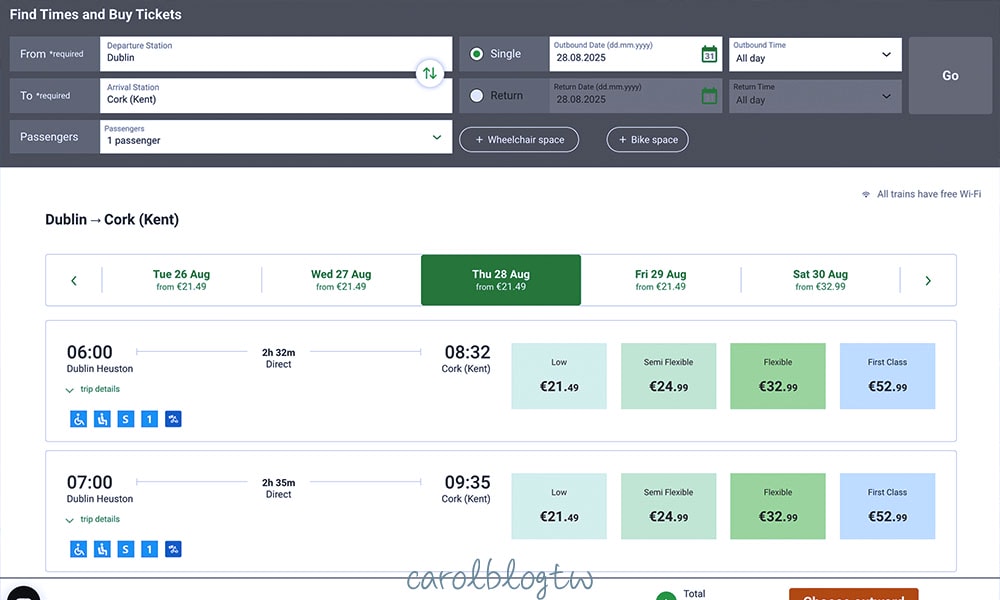The image size is (1000, 600).
Task: Choose the €52.99 First Class fare at 06:00
Action: click(887, 376)
